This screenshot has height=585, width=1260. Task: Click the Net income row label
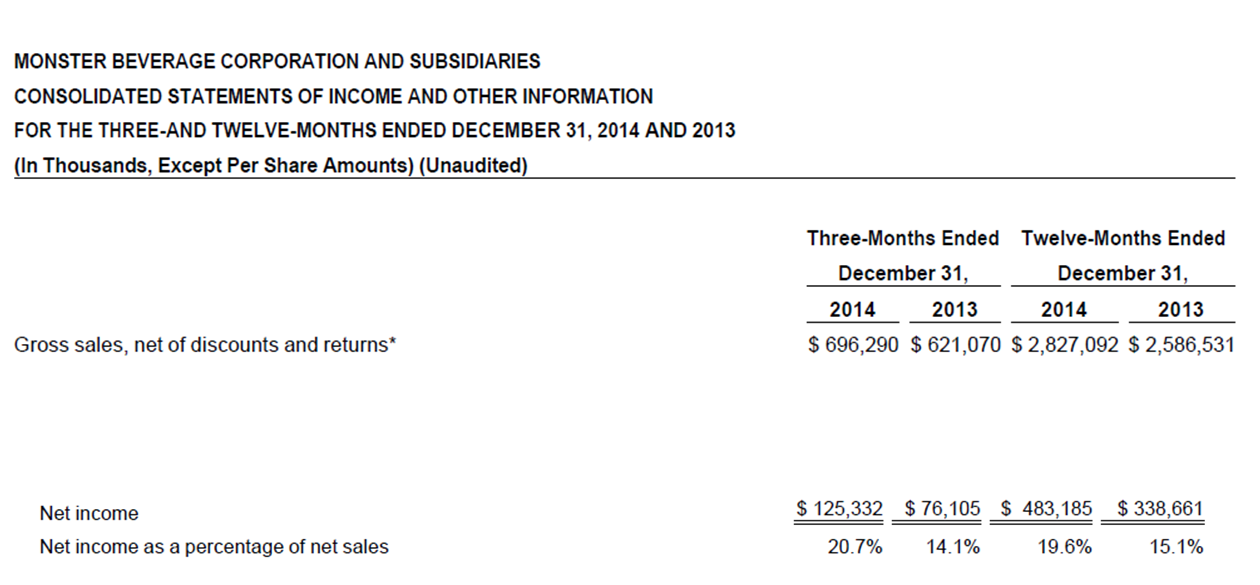[89, 514]
